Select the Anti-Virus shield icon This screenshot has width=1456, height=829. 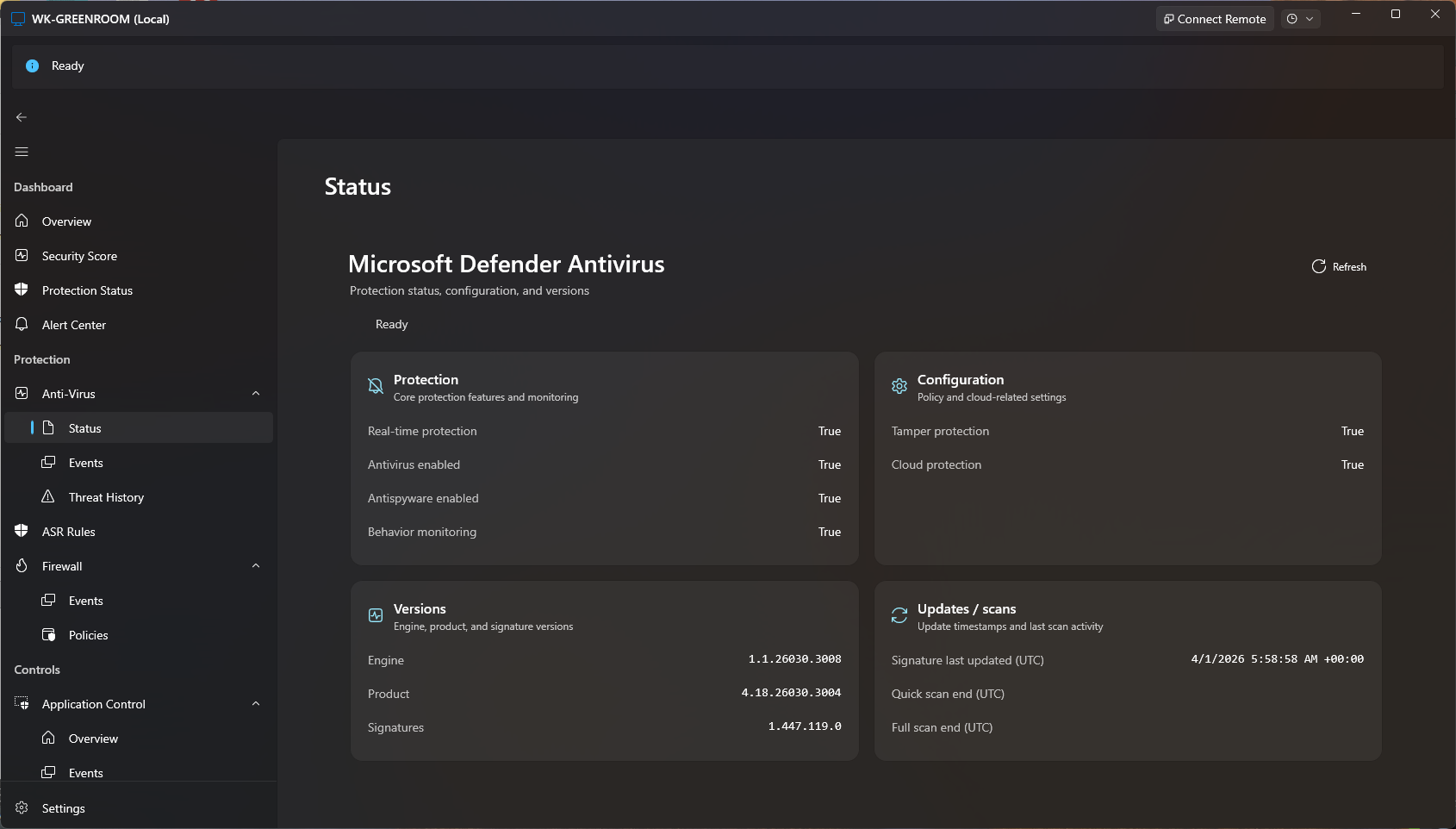click(x=22, y=393)
